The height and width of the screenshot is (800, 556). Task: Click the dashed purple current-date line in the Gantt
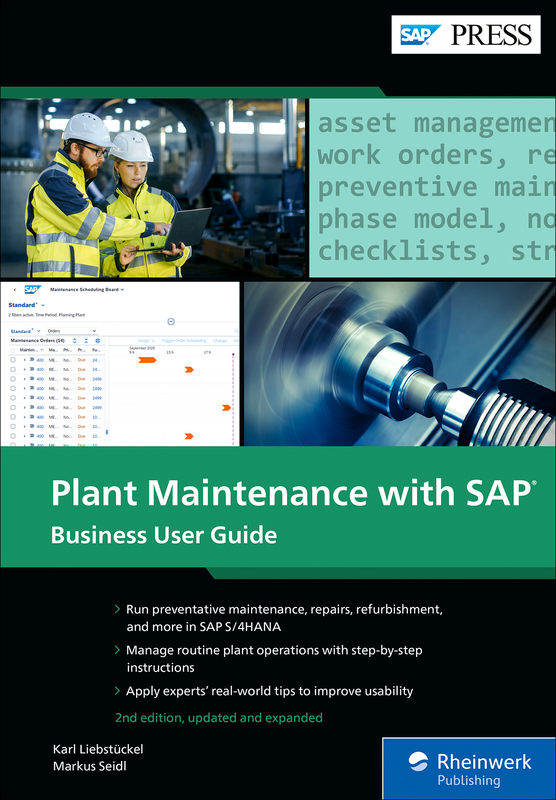point(233,398)
